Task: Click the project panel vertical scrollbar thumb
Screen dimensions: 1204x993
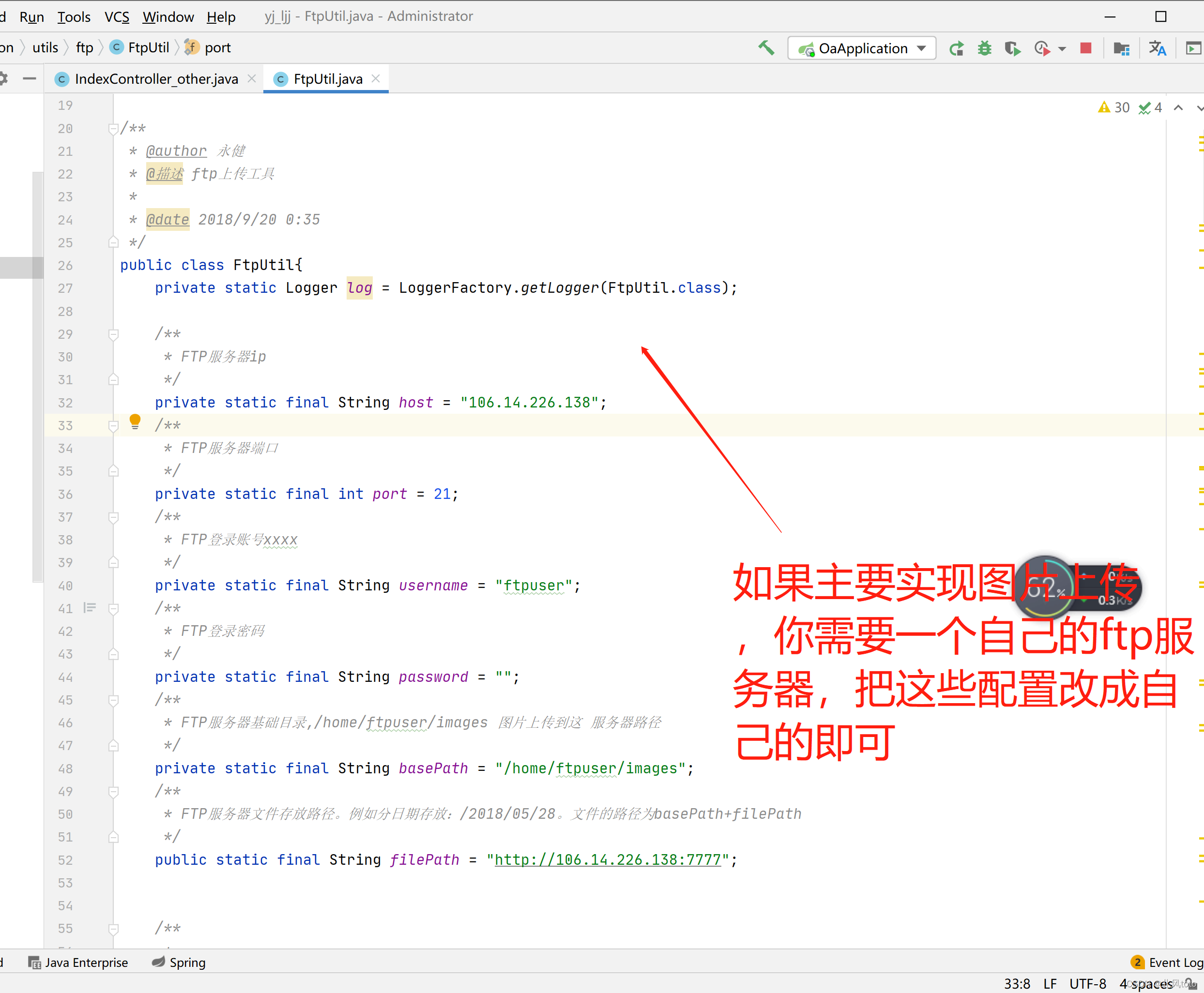Action: [x=38, y=376]
